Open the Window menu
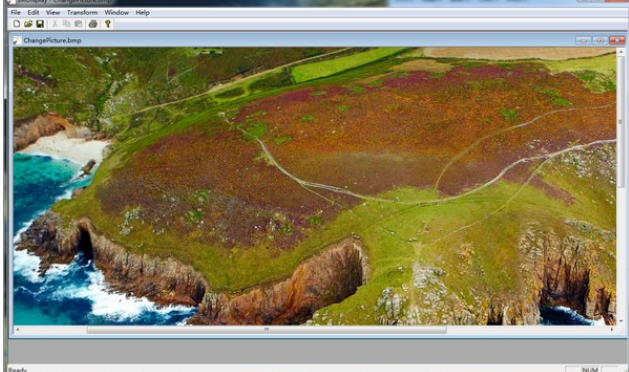This screenshot has width=629, height=372. (x=116, y=12)
